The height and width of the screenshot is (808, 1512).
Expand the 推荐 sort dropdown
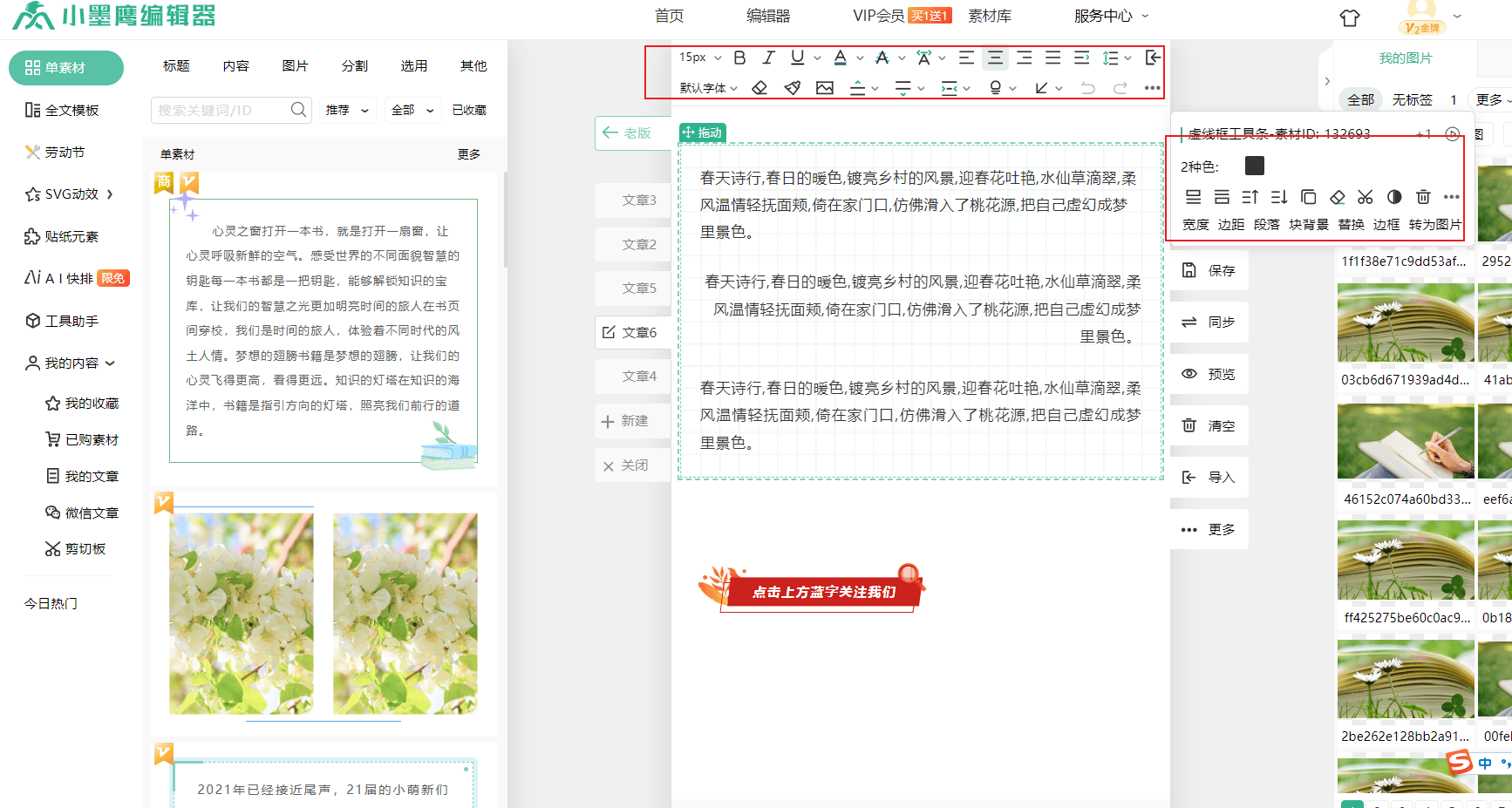point(347,110)
